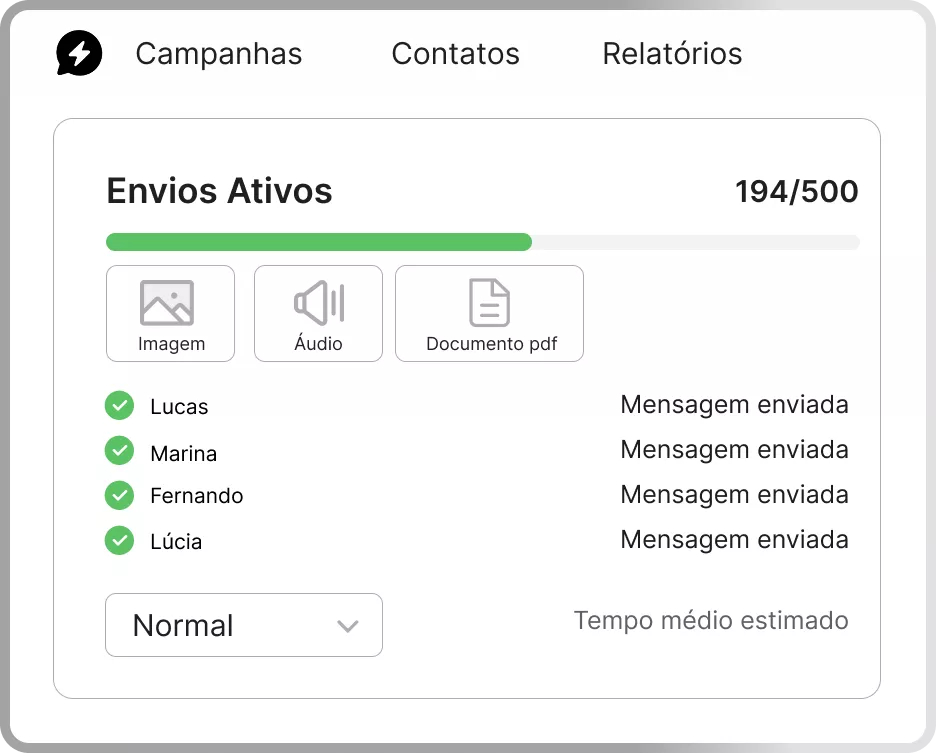Select the Imagem attachment icon
The height and width of the screenshot is (753, 936).
(x=167, y=302)
